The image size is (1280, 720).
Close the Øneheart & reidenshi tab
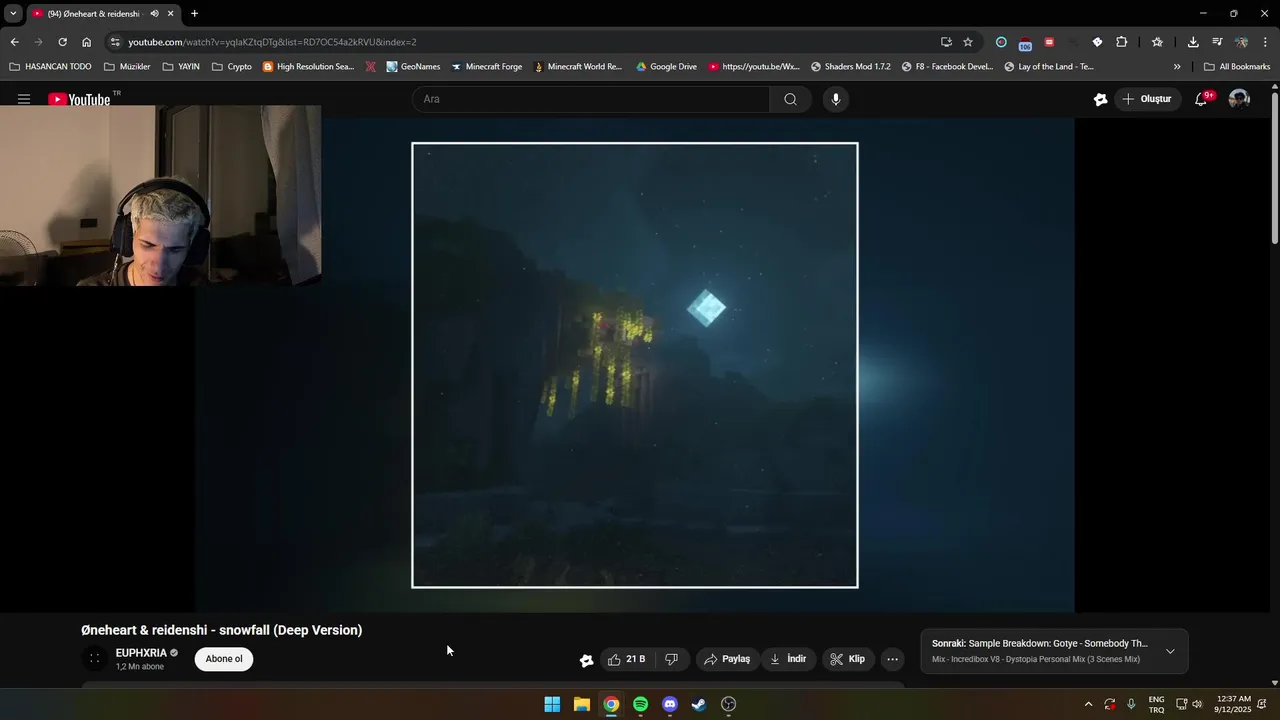(170, 14)
